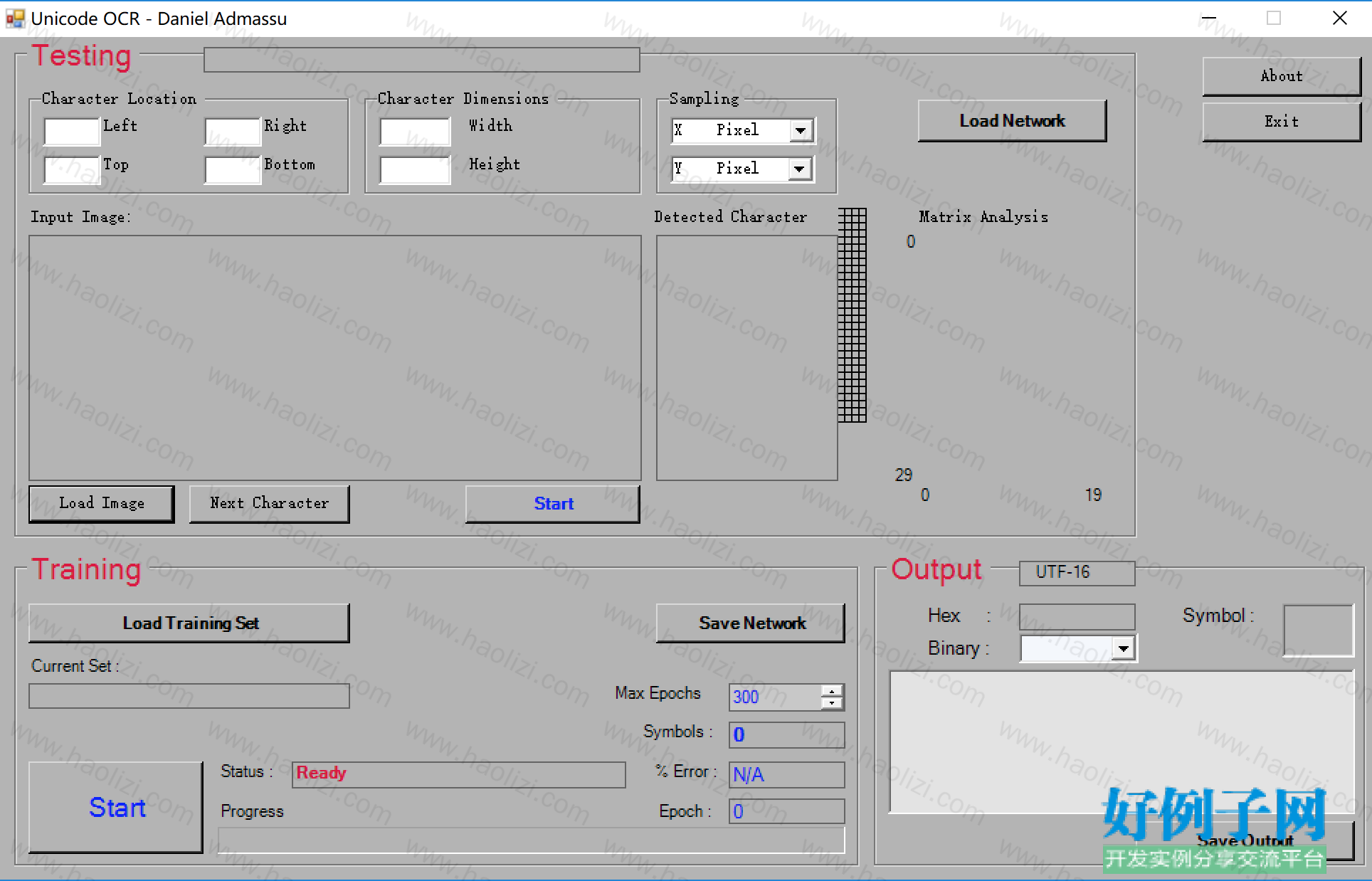Image resolution: width=1372 pixels, height=881 pixels.
Task: Click the Load Image button
Action: click(x=102, y=504)
